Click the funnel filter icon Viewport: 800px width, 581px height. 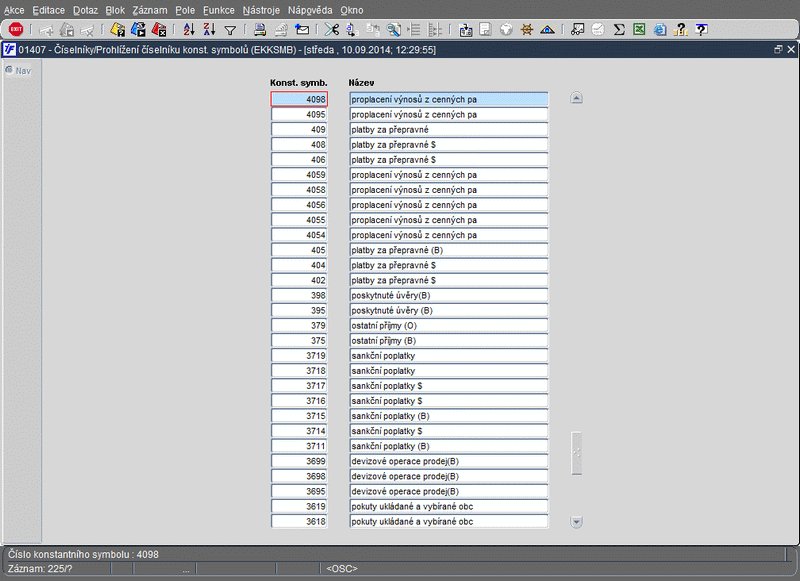(230, 31)
